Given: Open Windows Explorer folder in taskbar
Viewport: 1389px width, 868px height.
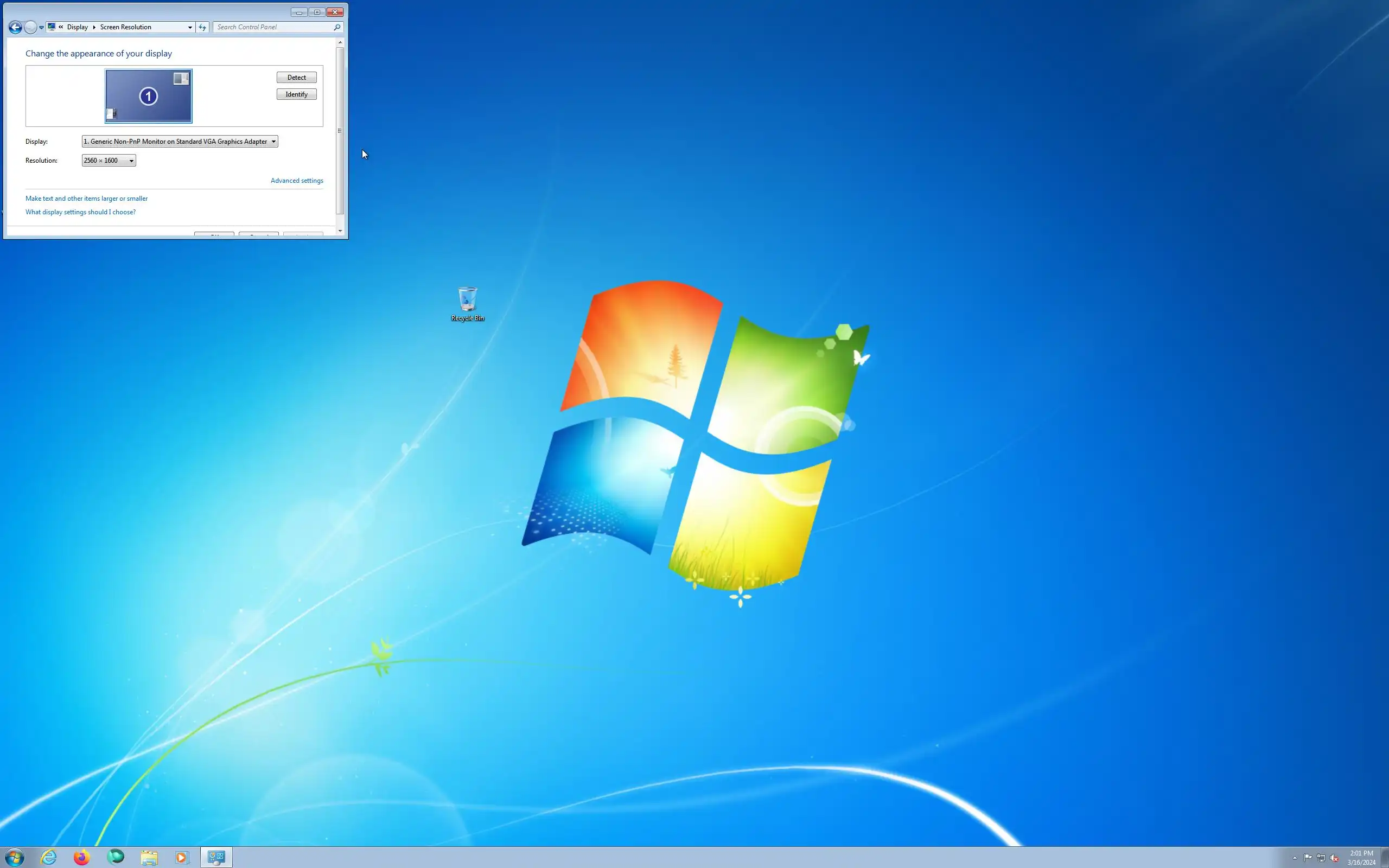Looking at the screenshot, I should (x=149, y=858).
